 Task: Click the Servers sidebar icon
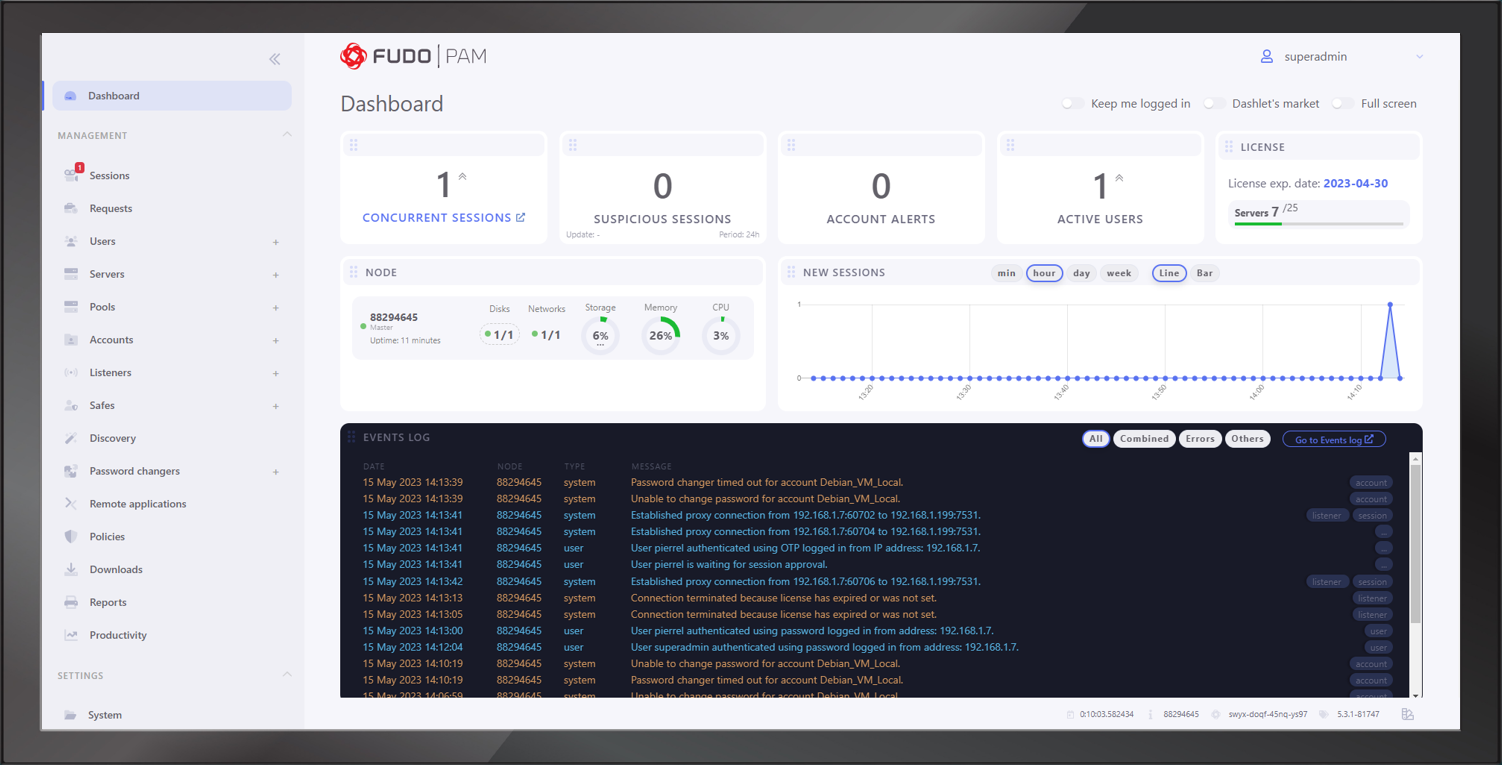coord(71,274)
